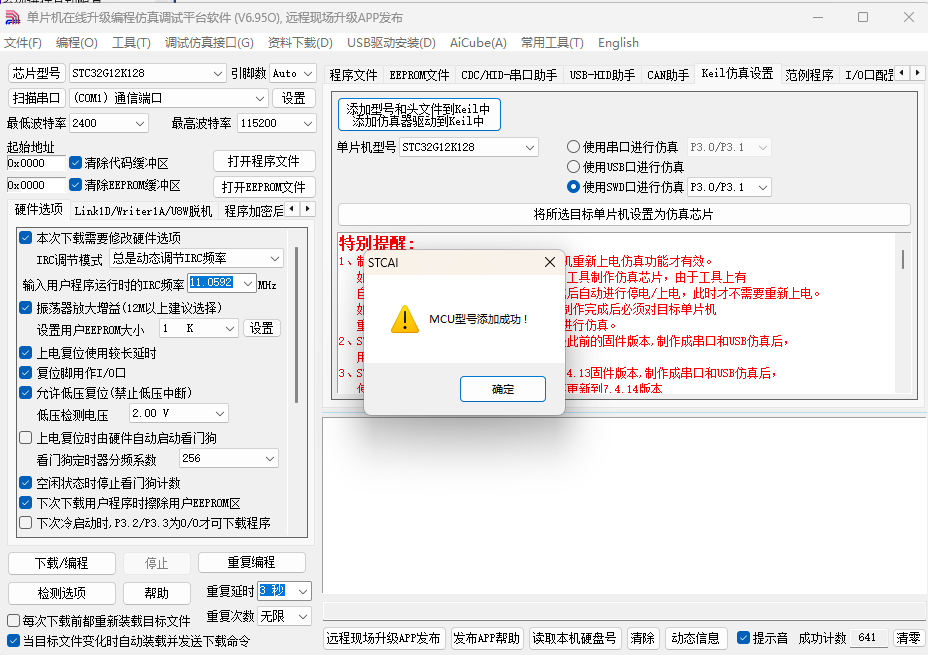Open the 文件(F) menu
Image resolution: width=928 pixels, height=655 pixels.
pos(22,43)
